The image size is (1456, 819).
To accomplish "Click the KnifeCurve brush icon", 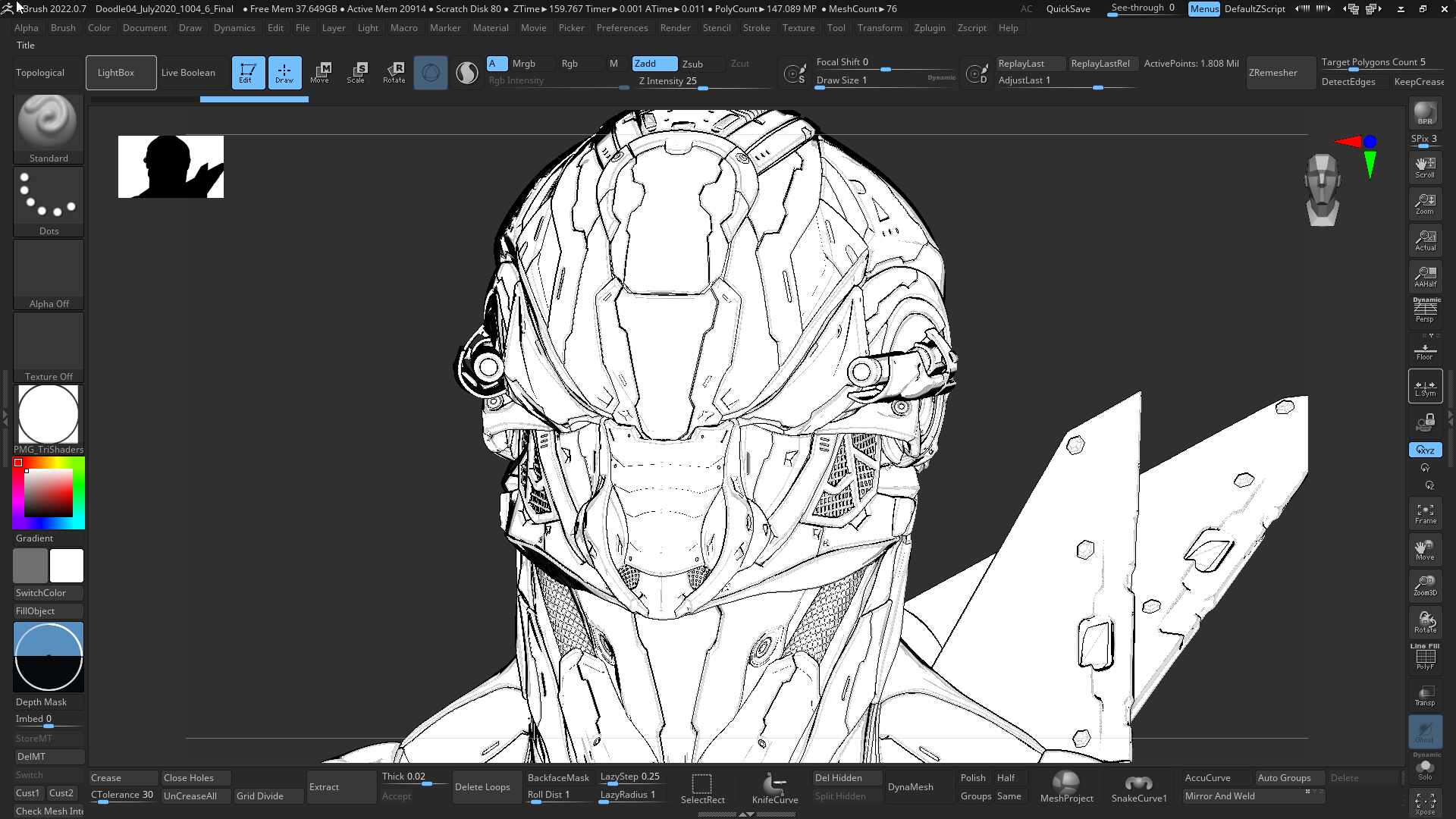I will [x=774, y=789].
